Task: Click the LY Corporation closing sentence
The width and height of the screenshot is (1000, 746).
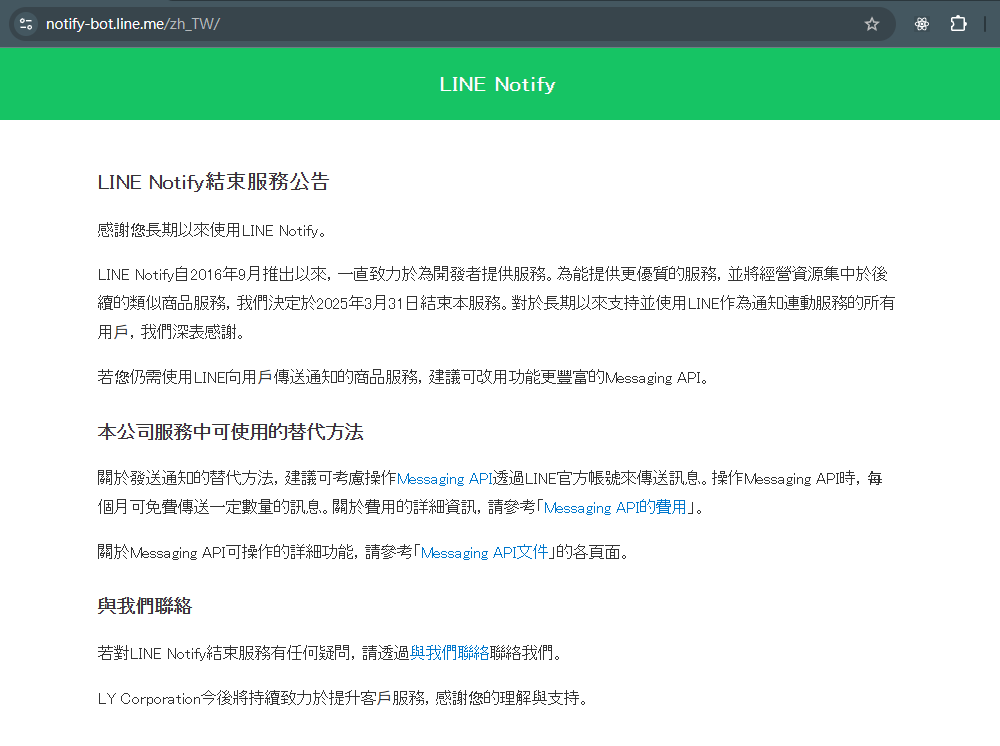Action: 343,698
